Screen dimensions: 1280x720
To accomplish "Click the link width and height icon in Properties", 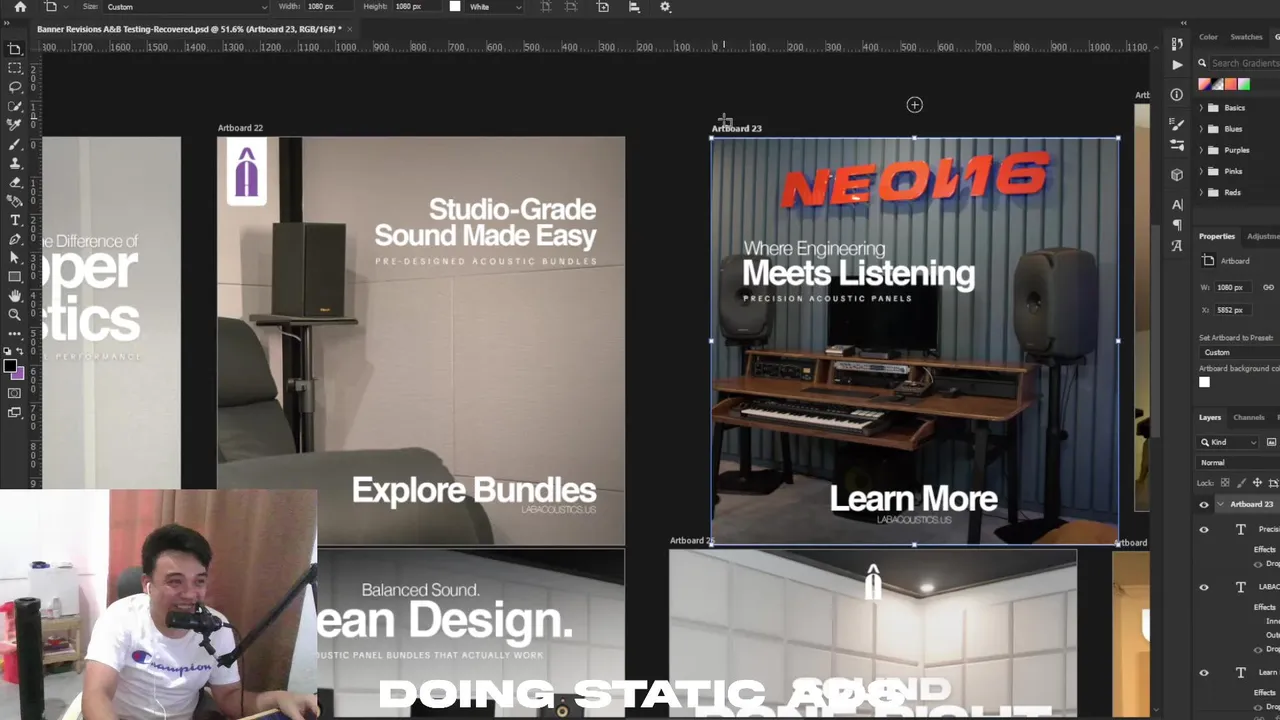I will click(x=1268, y=287).
